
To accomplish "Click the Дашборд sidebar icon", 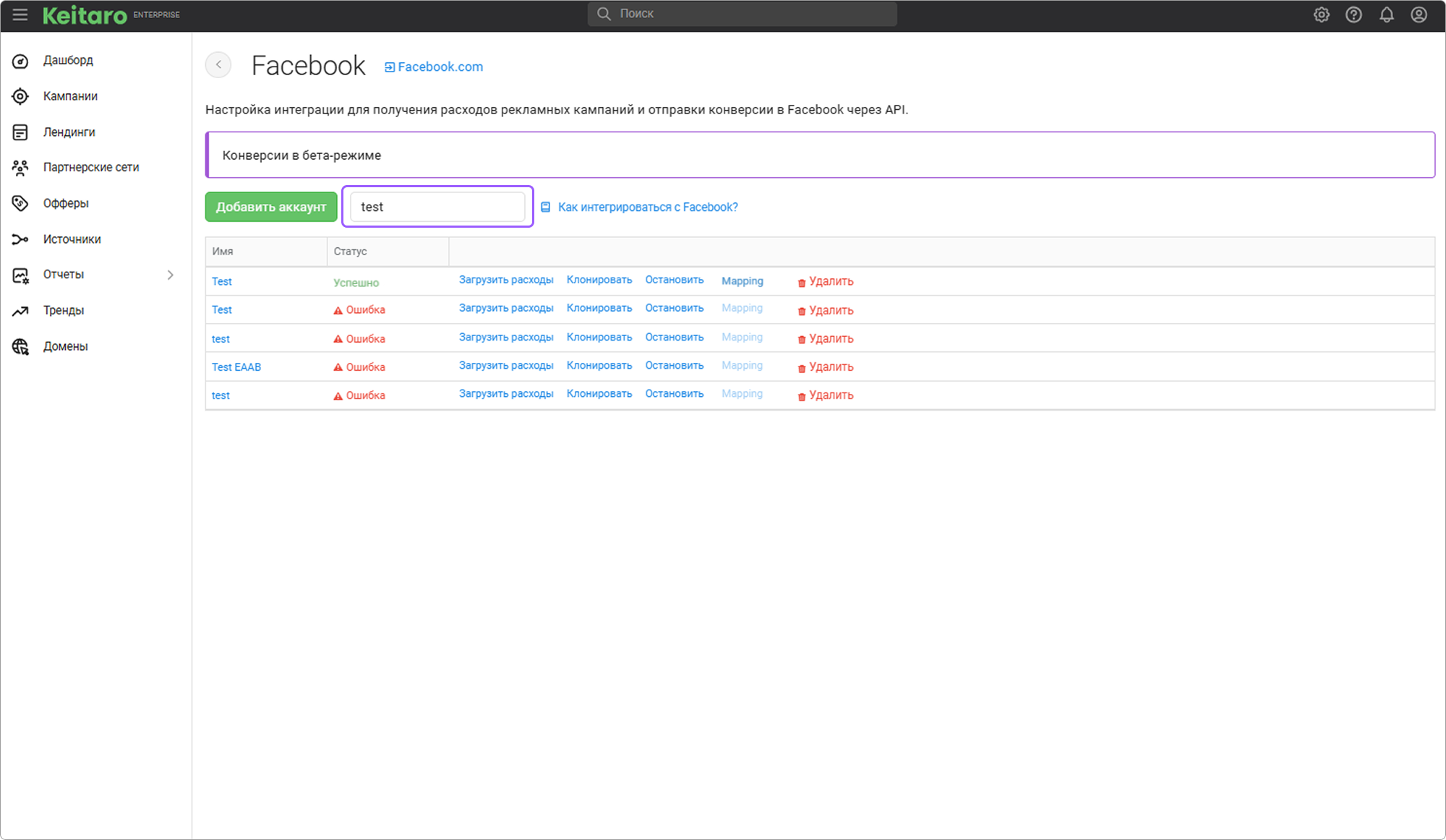I will 20,61.
